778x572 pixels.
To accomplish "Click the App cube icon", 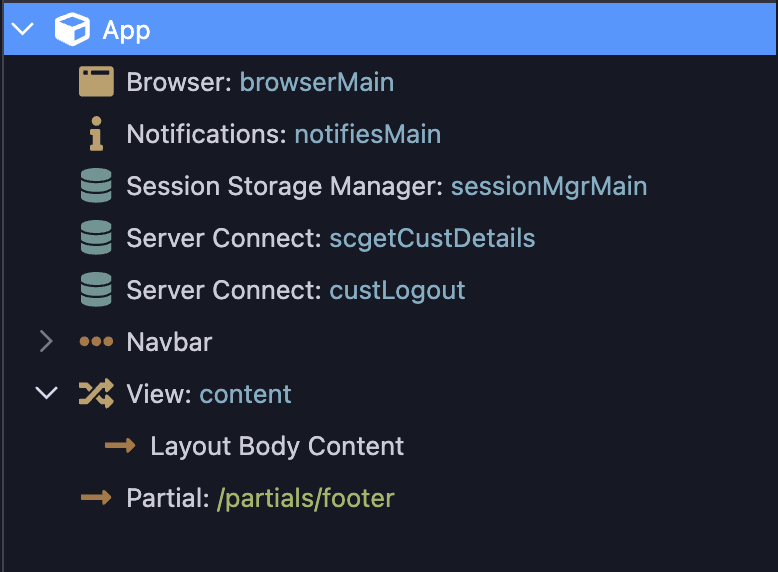I will (73, 30).
